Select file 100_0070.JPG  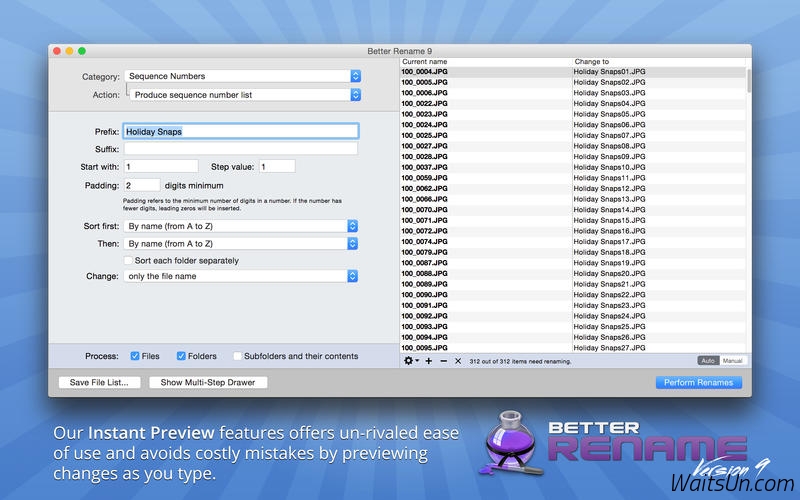[424, 210]
